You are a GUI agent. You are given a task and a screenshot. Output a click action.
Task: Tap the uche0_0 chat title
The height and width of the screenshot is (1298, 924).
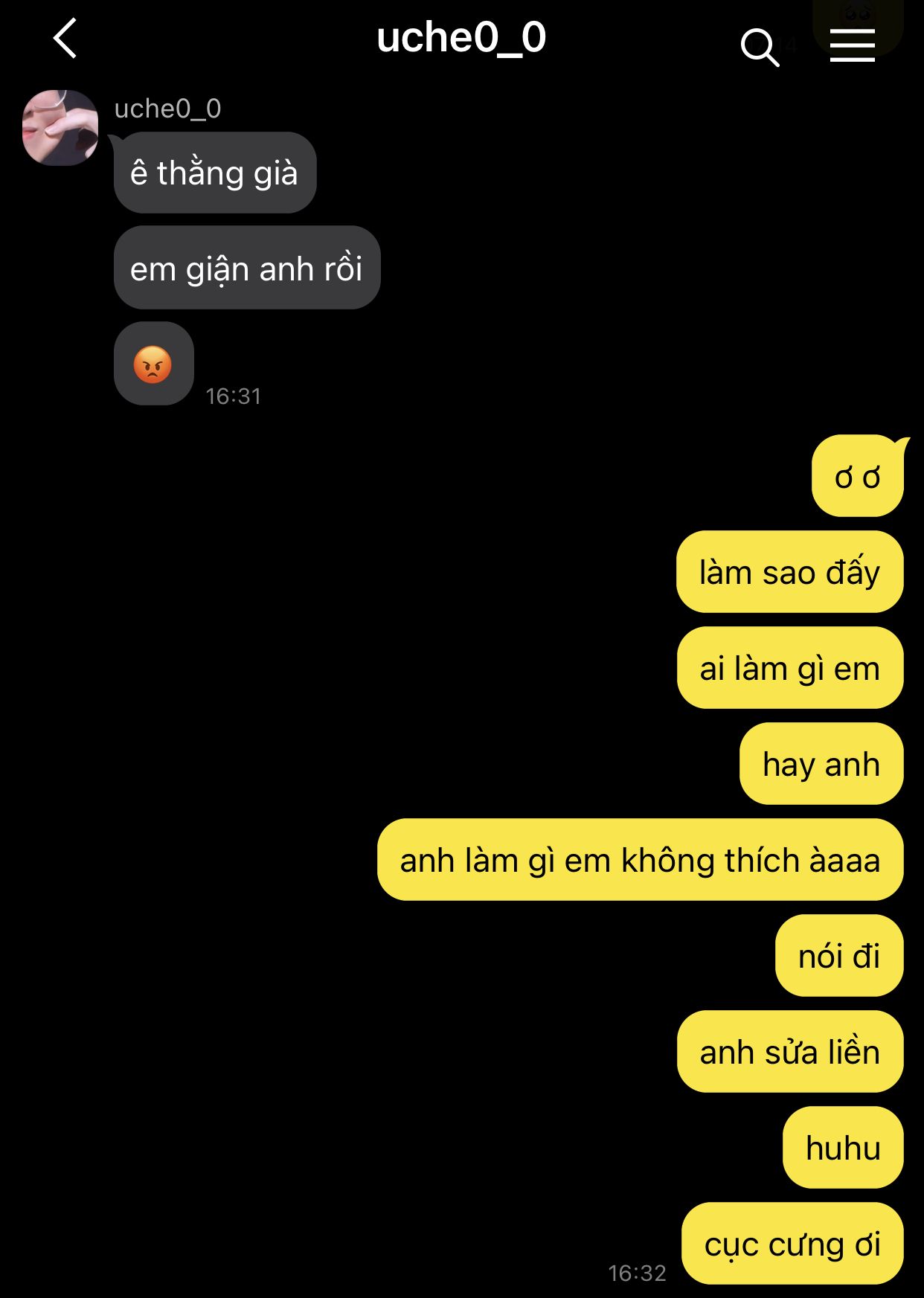[x=461, y=37]
